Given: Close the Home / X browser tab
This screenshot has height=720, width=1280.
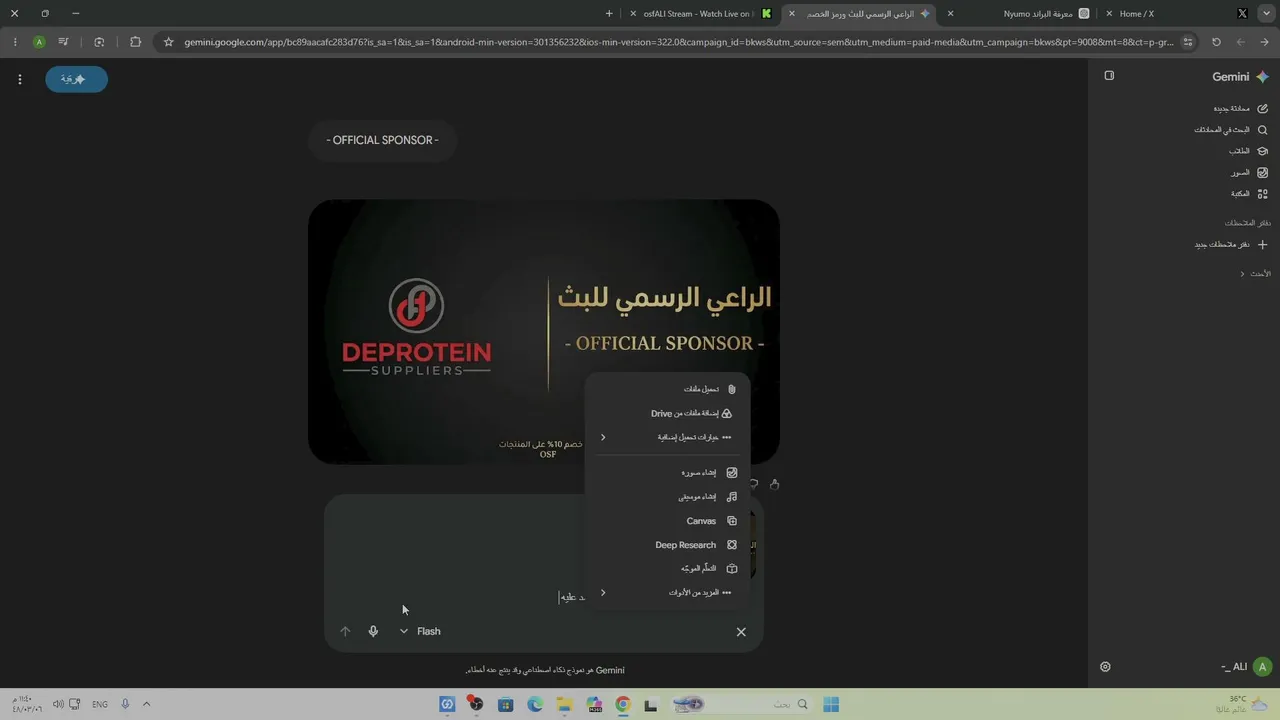Looking at the screenshot, I should point(1109,14).
